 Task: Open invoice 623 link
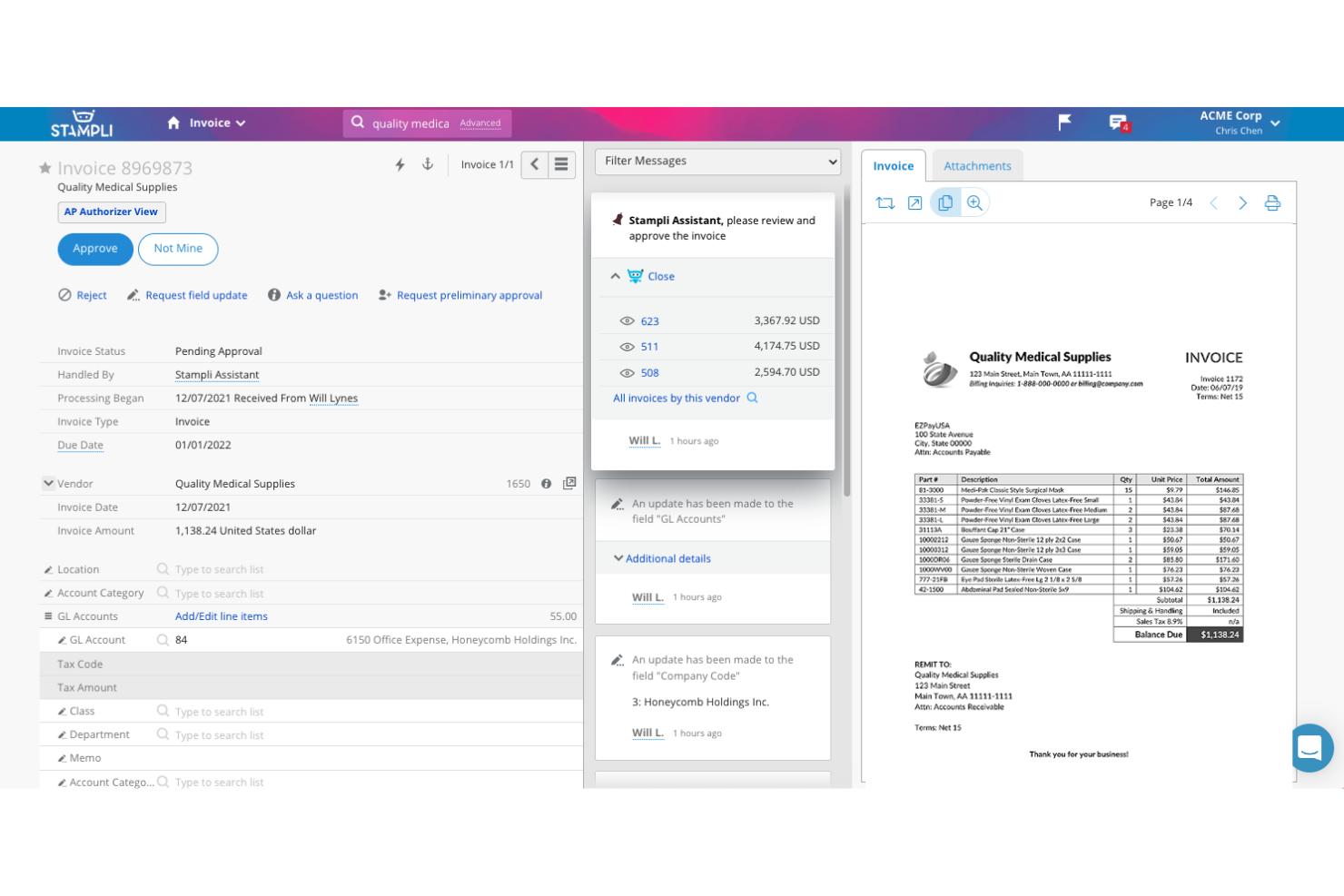tap(650, 321)
